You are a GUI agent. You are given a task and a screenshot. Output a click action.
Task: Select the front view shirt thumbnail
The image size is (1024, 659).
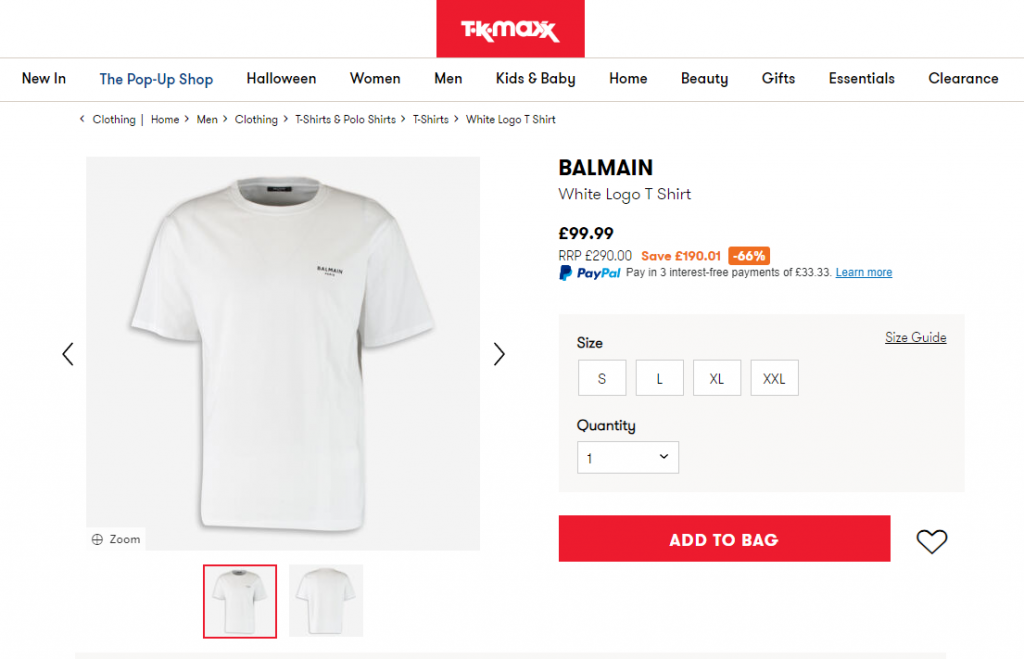pos(240,601)
